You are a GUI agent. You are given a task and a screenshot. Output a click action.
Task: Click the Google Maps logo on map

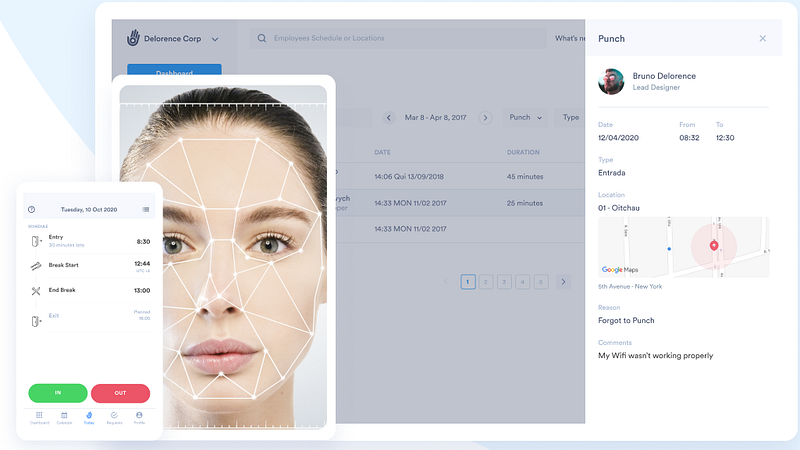coord(620,269)
